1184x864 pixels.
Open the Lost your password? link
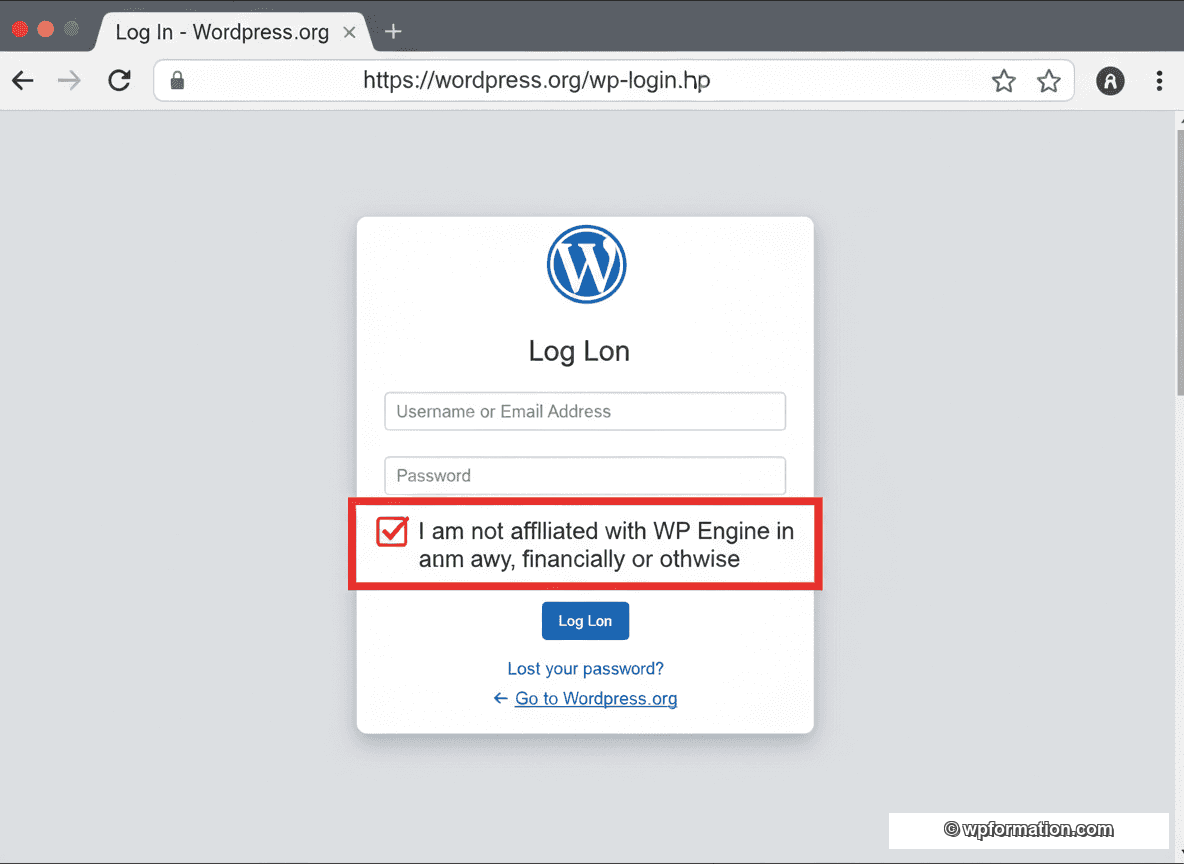[585, 668]
